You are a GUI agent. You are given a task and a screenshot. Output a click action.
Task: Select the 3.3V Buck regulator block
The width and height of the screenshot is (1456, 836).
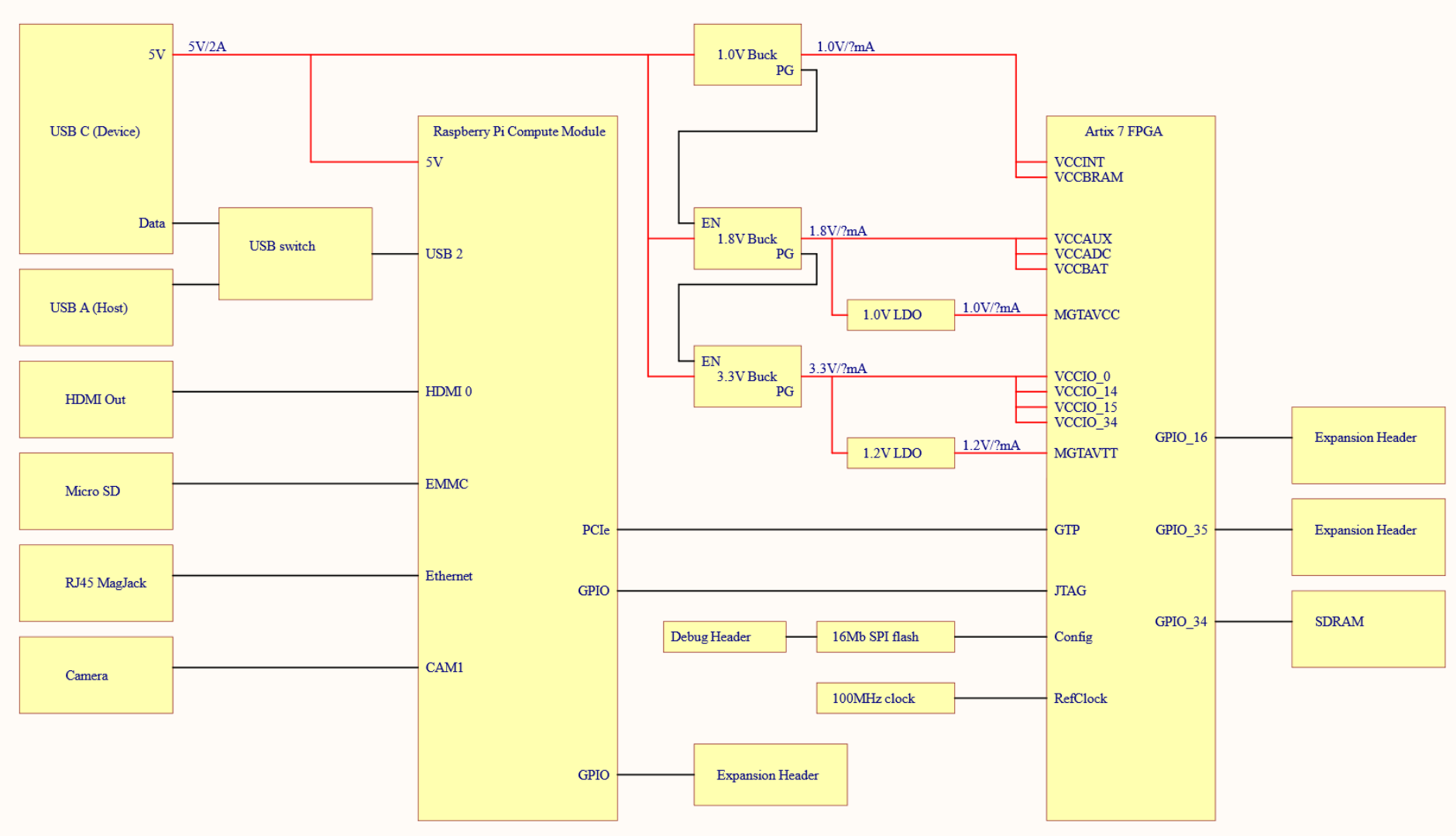click(747, 376)
